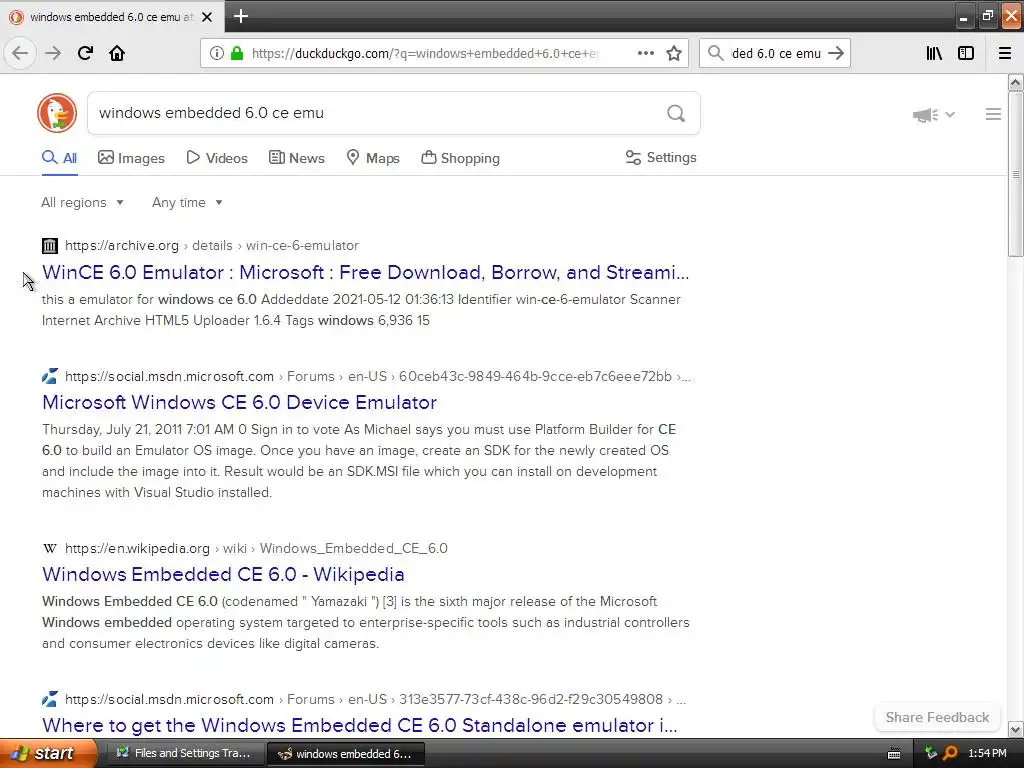Click the orange magnifier tray icon
The image size is (1024, 768).
950,754
